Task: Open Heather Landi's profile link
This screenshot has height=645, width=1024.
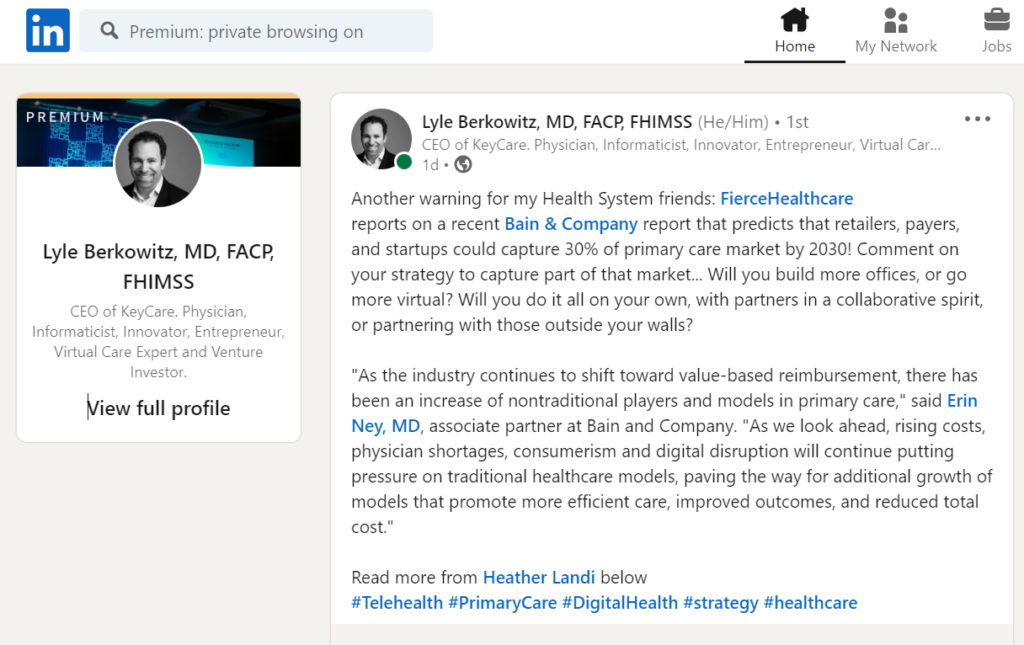Action: pyautogui.click(x=540, y=577)
